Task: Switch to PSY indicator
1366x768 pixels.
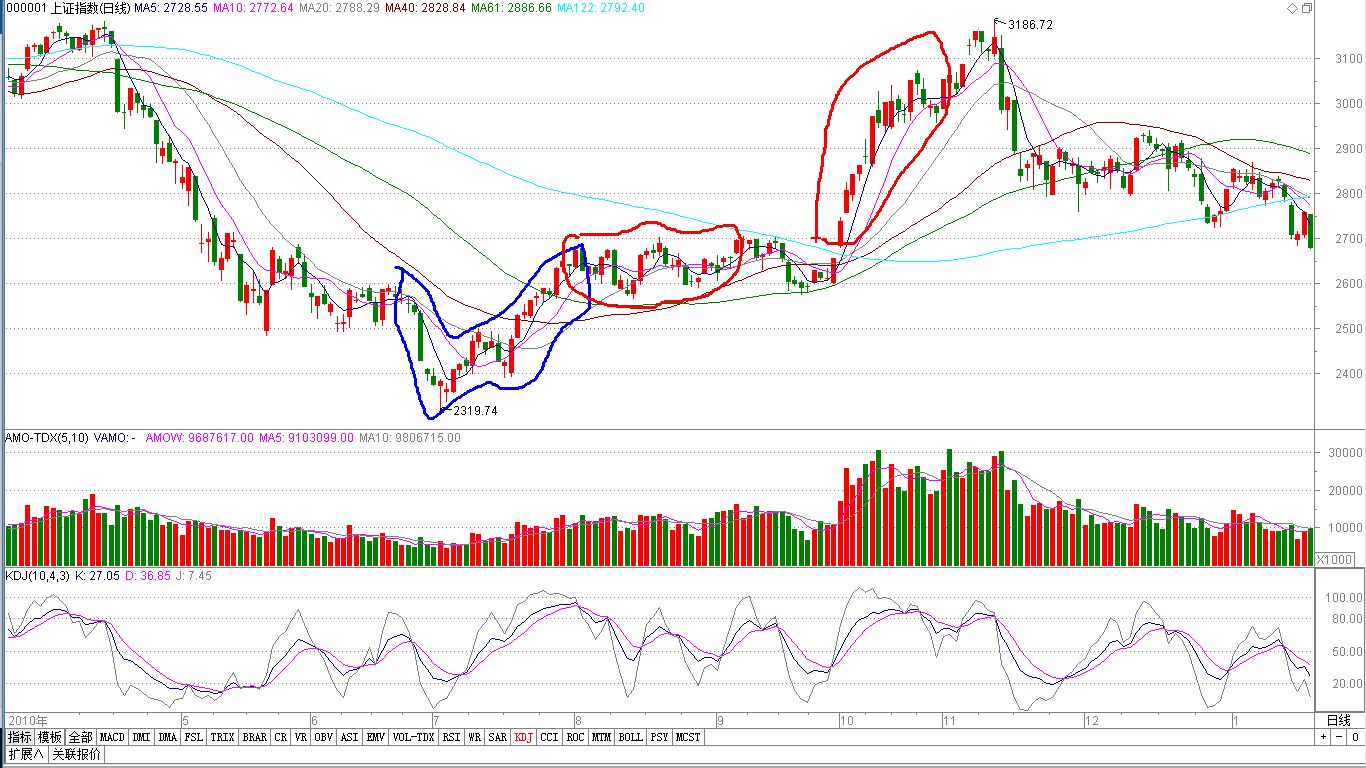Action: [659, 737]
